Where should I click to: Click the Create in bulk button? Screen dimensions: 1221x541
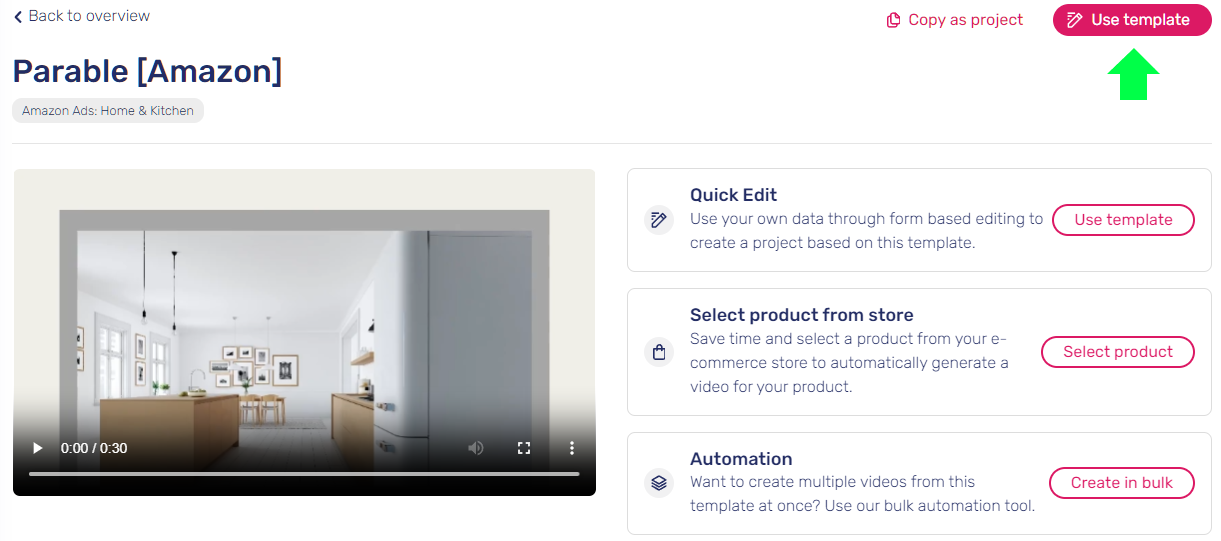tap(1122, 483)
